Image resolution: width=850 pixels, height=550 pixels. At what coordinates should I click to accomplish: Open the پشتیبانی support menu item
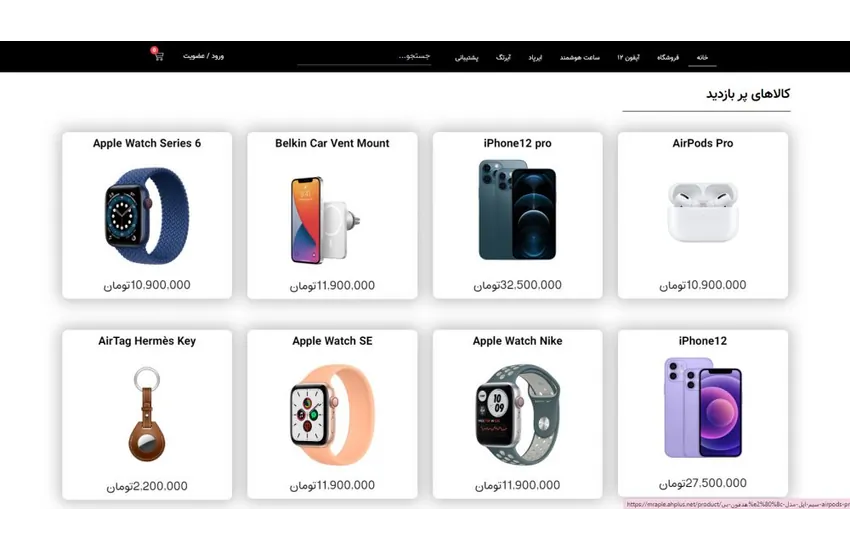[x=467, y=57]
